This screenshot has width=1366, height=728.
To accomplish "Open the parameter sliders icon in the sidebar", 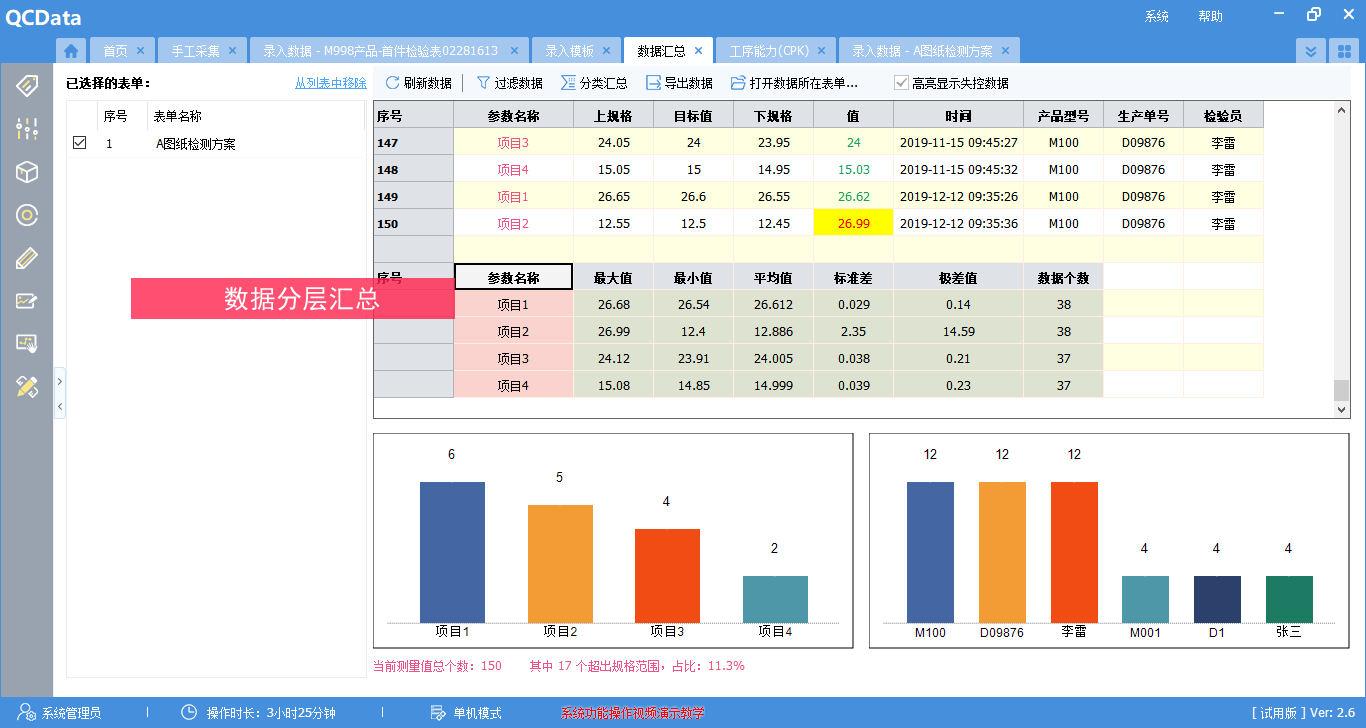I will coord(26,128).
